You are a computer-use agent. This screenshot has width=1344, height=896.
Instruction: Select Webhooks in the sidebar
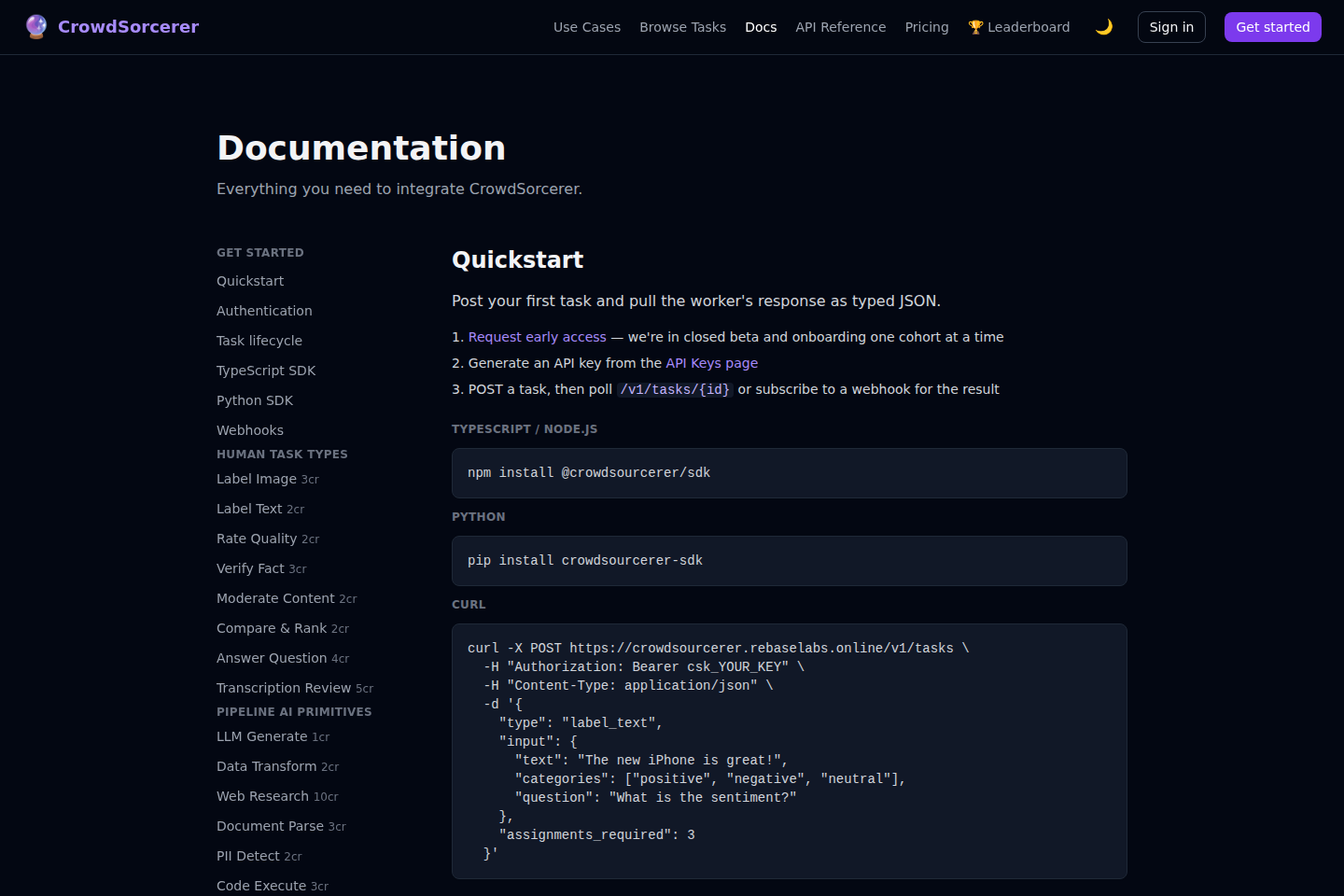[250, 430]
